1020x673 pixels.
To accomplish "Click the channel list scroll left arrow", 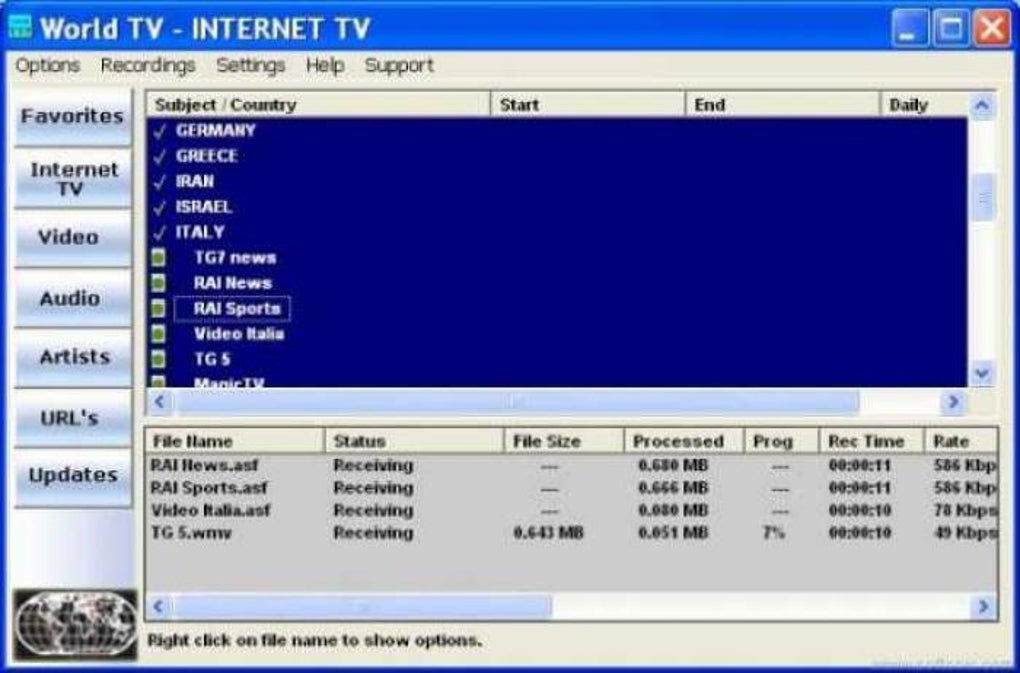I will [x=160, y=402].
